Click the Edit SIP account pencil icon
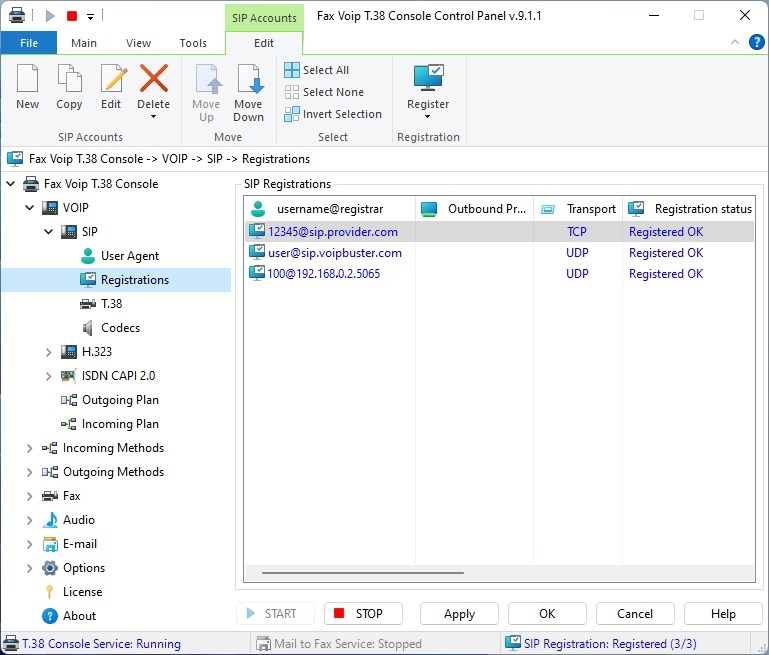 click(x=113, y=78)
